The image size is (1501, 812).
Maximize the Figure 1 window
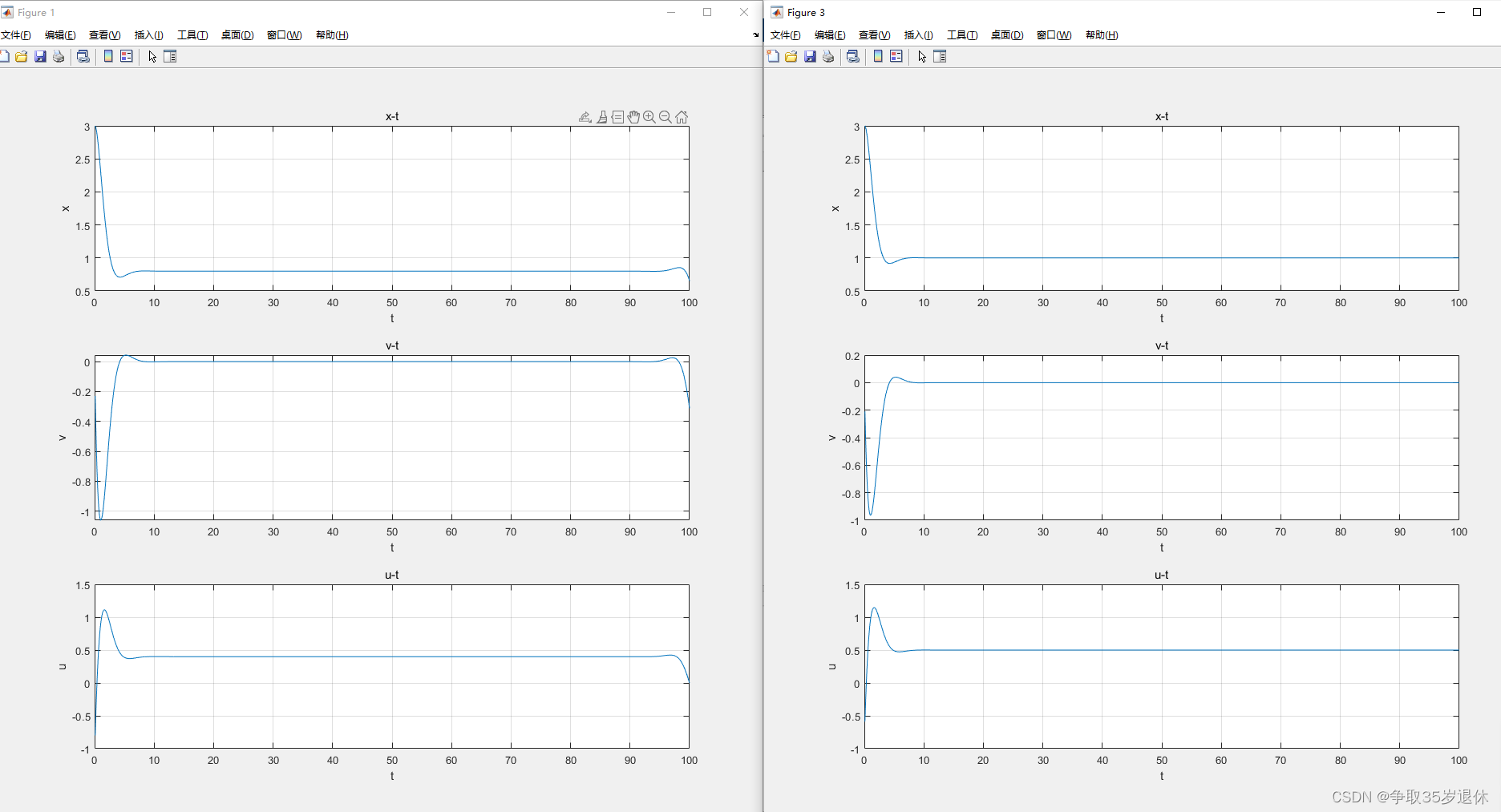[707, 12]
